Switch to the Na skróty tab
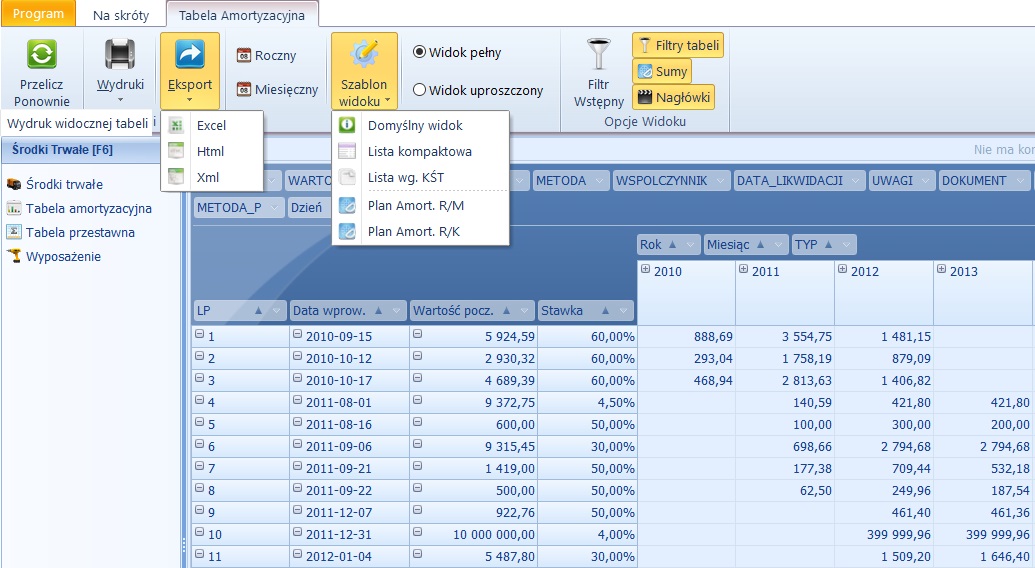The height and width of the screenshot is (568, 1035). [120, 15]
